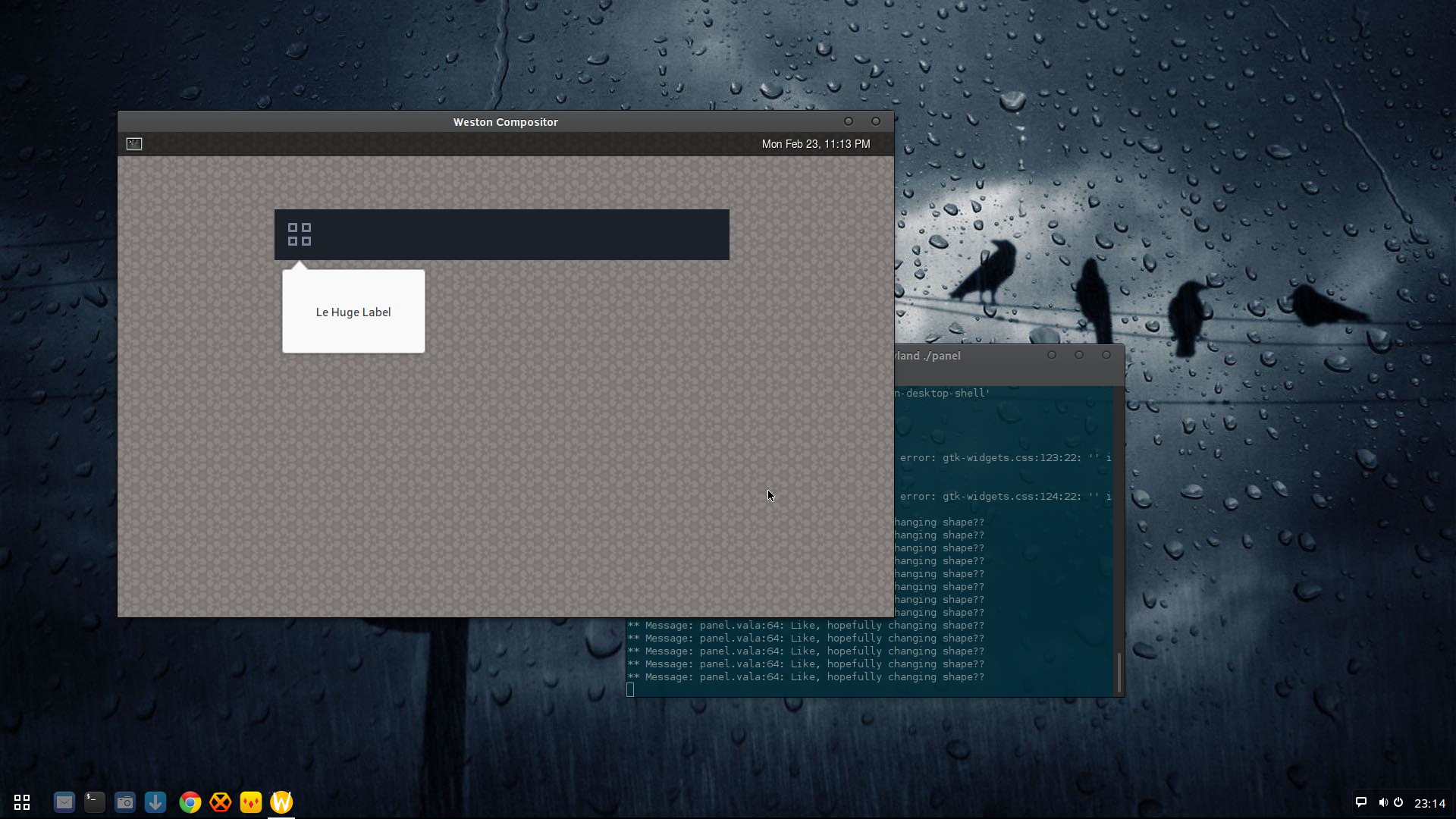Close the ./panel terminal window
1456x819 pixels.
(1106, 355)
